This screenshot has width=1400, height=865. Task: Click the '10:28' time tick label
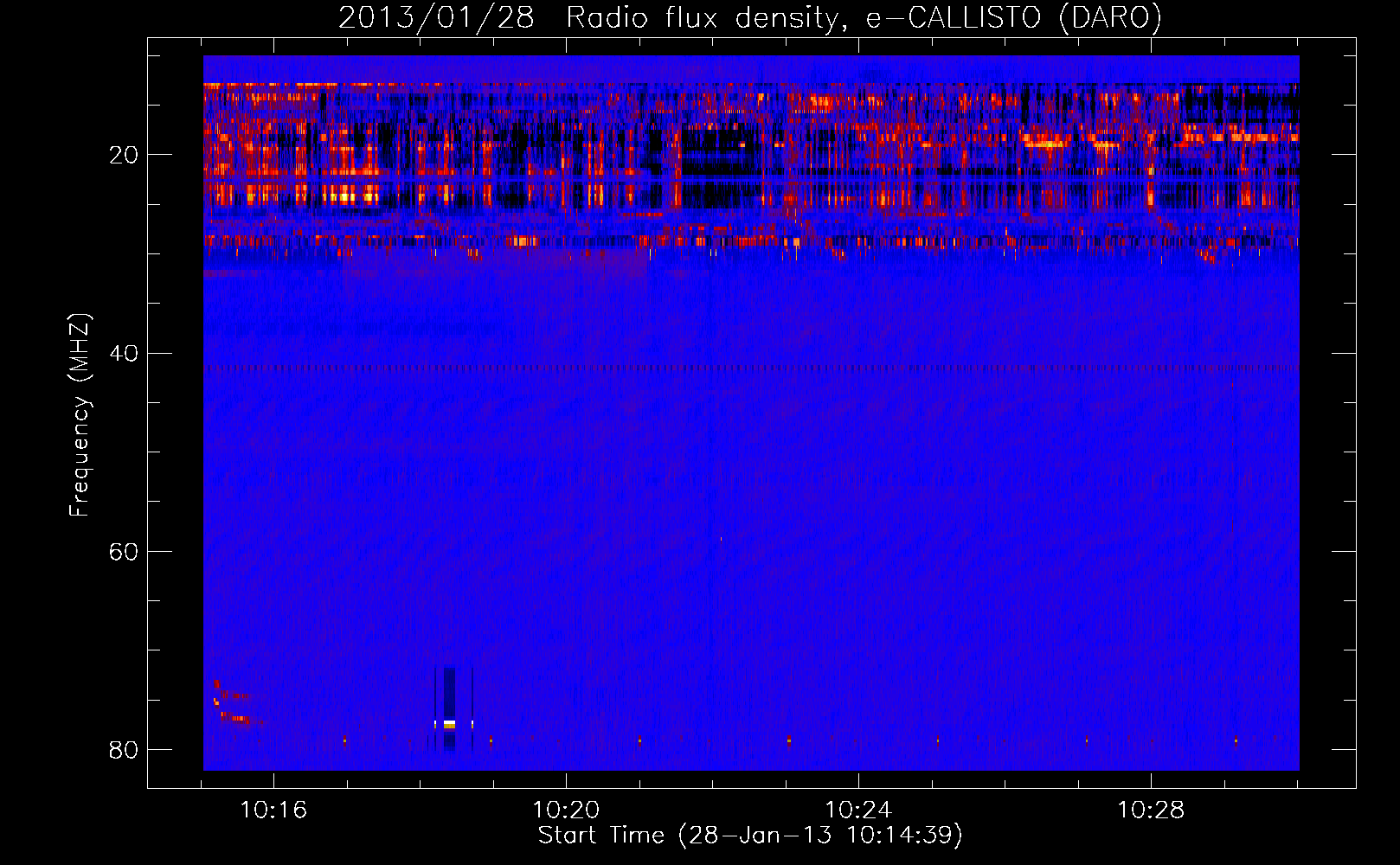click(x=1151, y=811)
